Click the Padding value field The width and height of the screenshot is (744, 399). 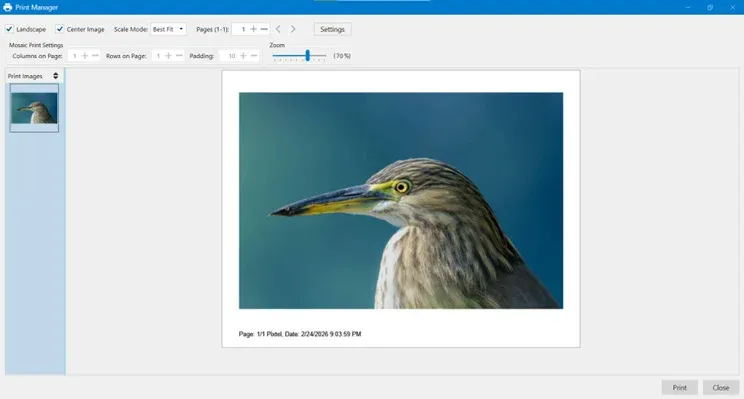[229, 56]
